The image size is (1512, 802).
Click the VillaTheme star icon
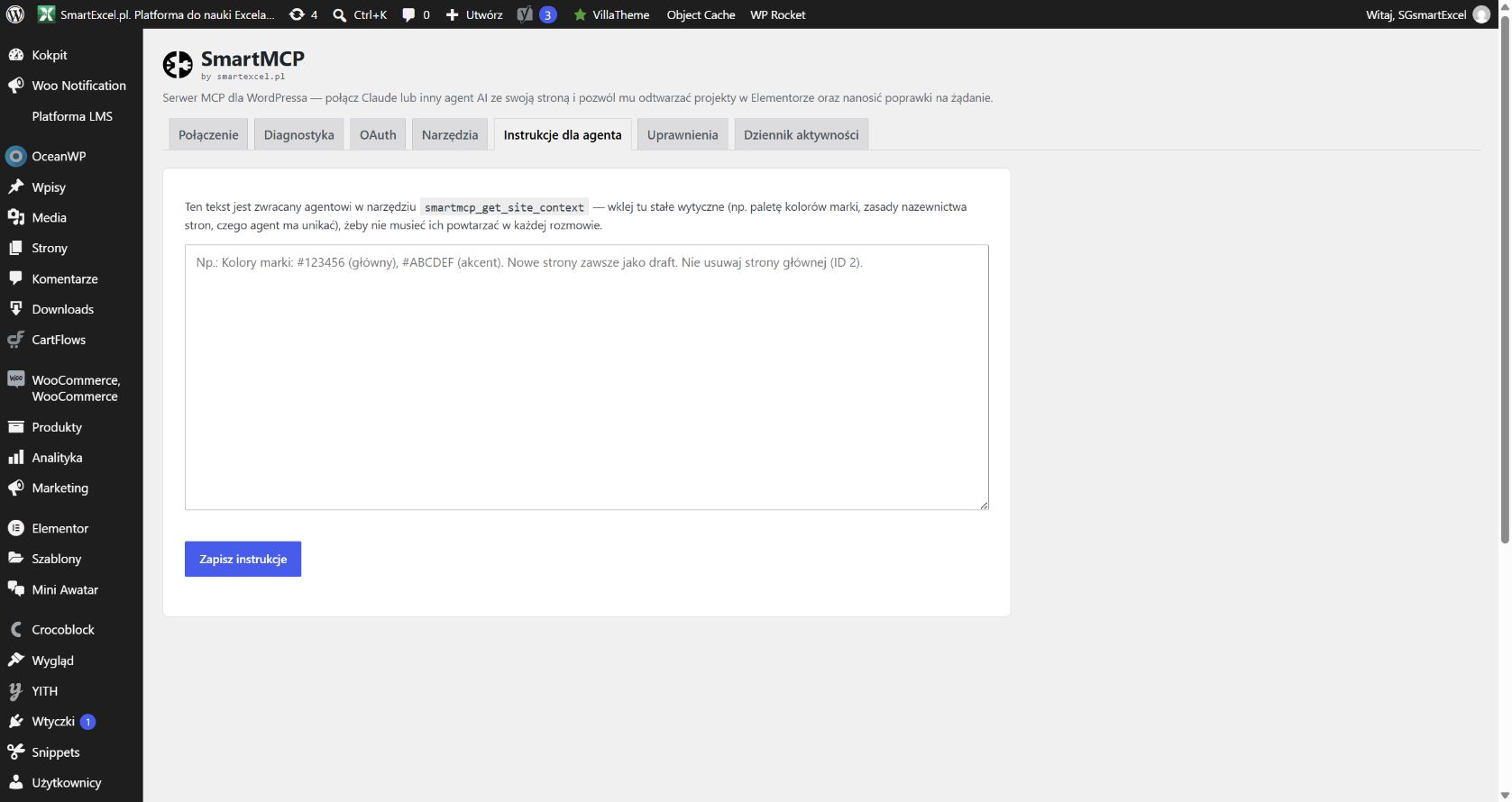tap(580, 14)
